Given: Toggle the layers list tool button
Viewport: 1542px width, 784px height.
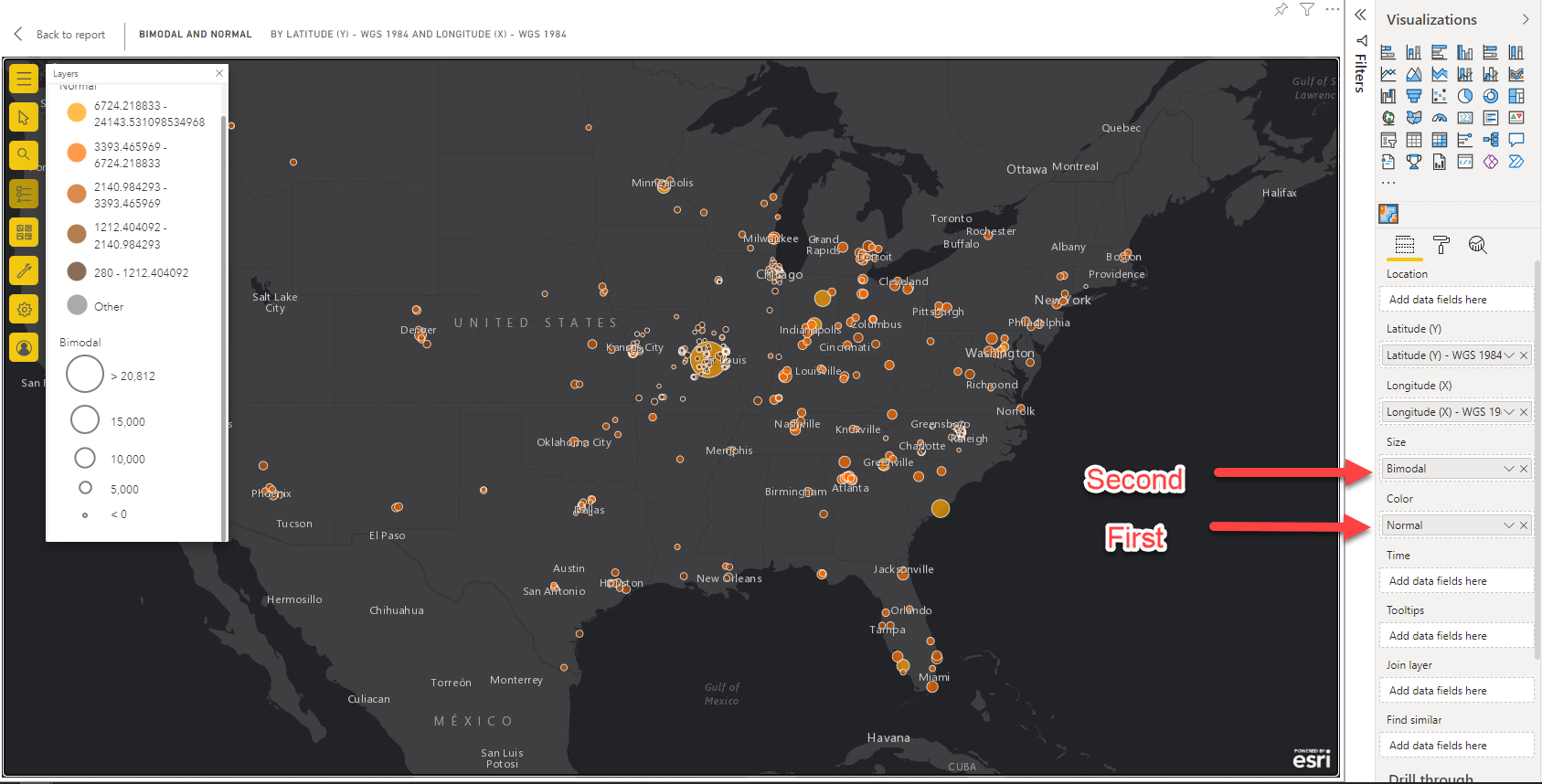Looking at the screenshot, I should click(24, 194).
